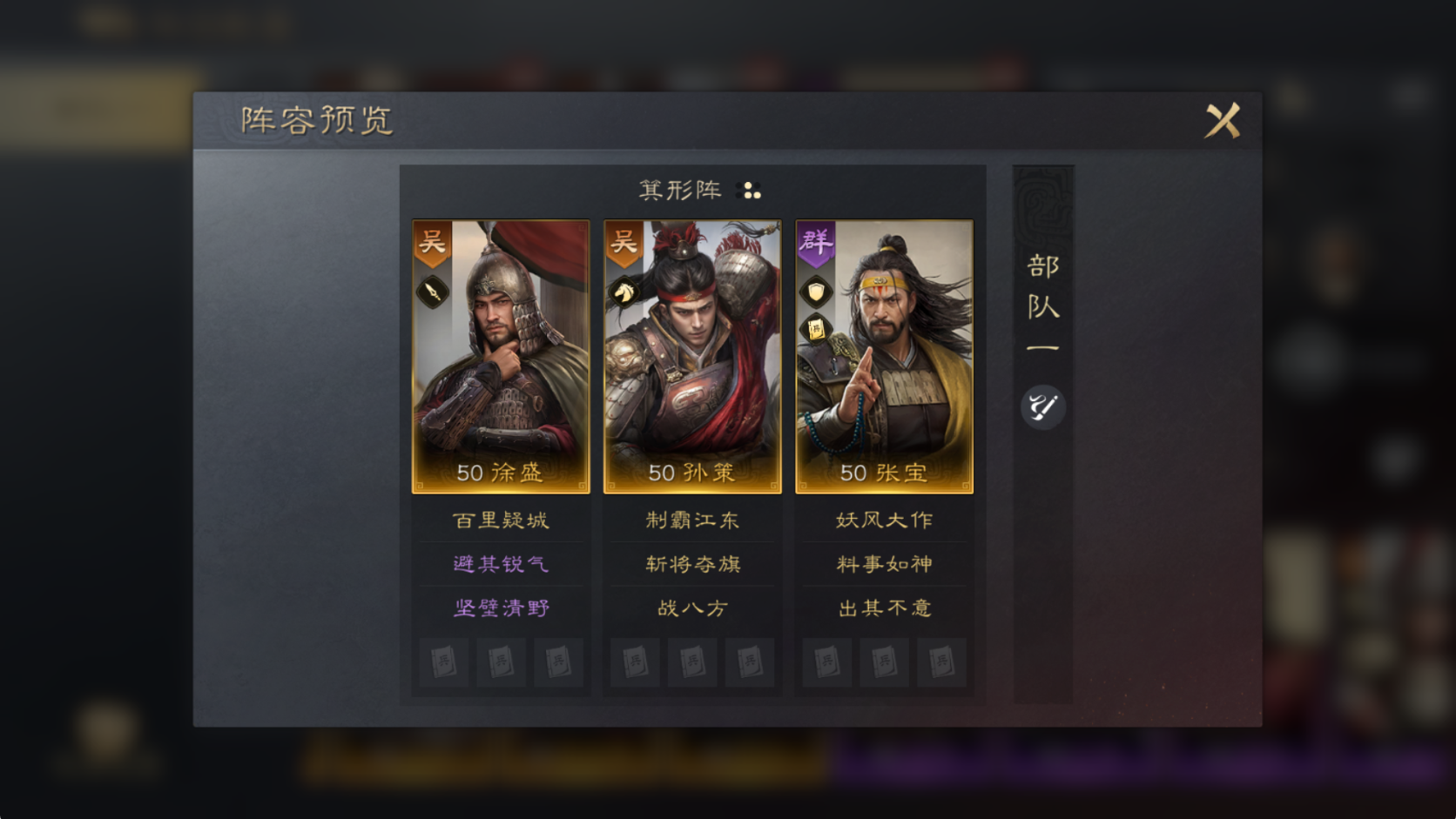Select the purple 避其锐气 skill
The width and height of the screenshot is (1456, 819).
tap(501, 564)
